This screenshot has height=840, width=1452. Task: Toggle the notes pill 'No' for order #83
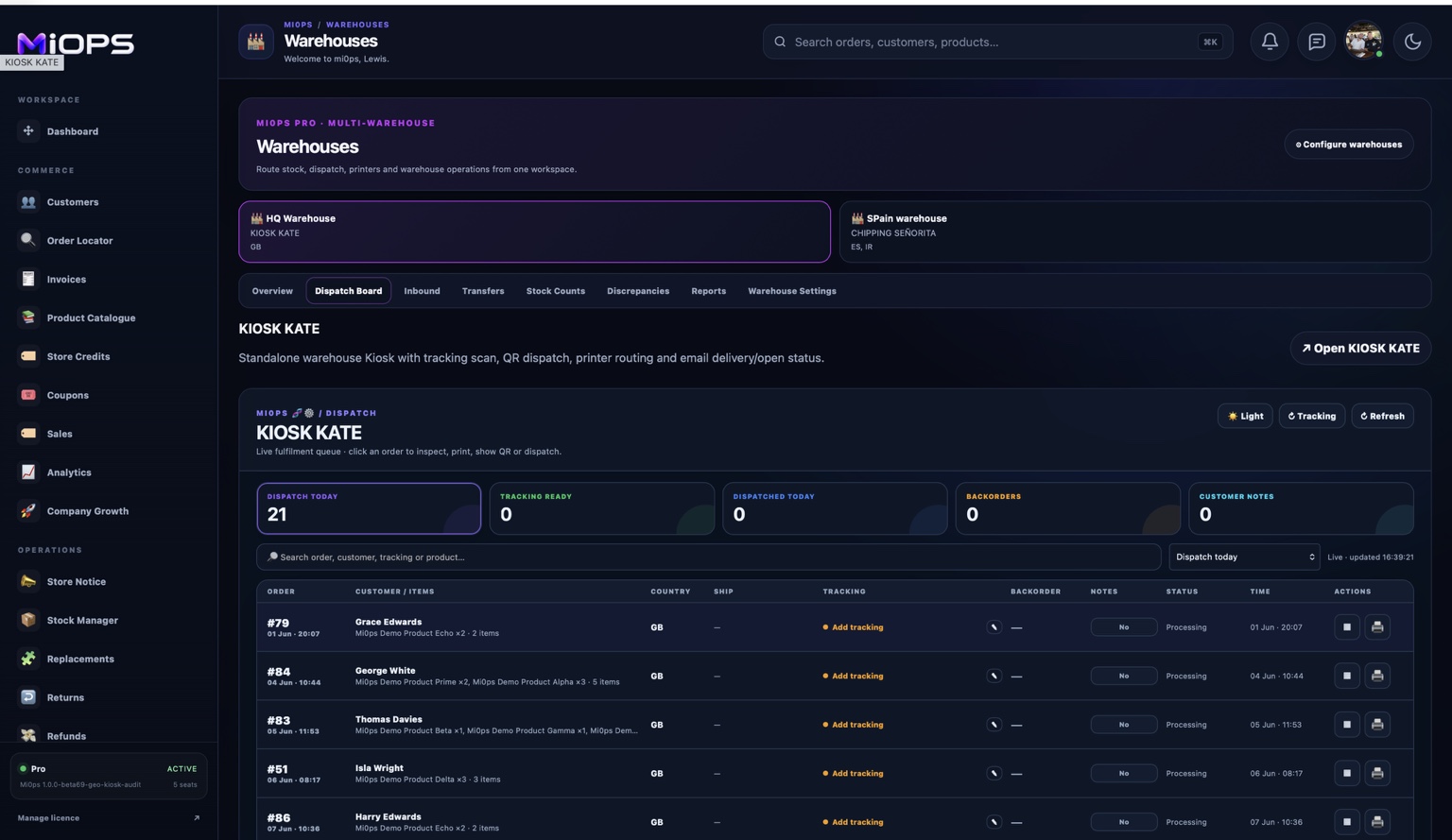[x=1124, y=725]
